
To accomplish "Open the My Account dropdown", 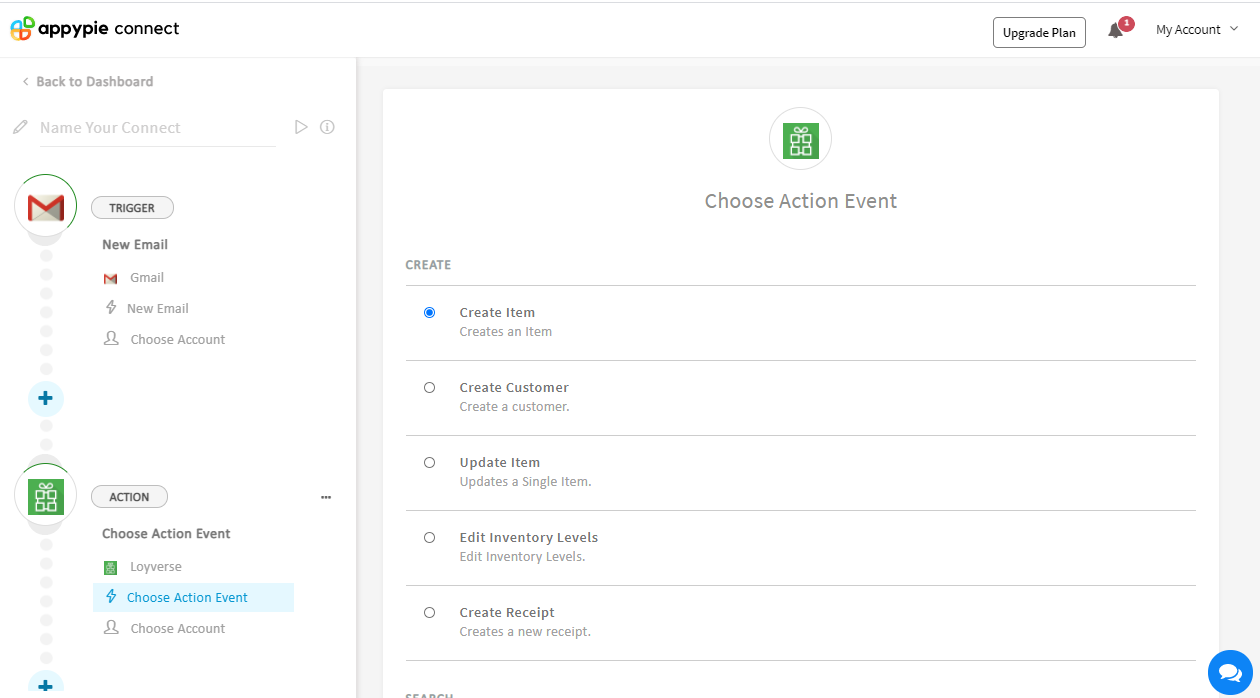I will pyautogui.click(x=1196, y=30).
